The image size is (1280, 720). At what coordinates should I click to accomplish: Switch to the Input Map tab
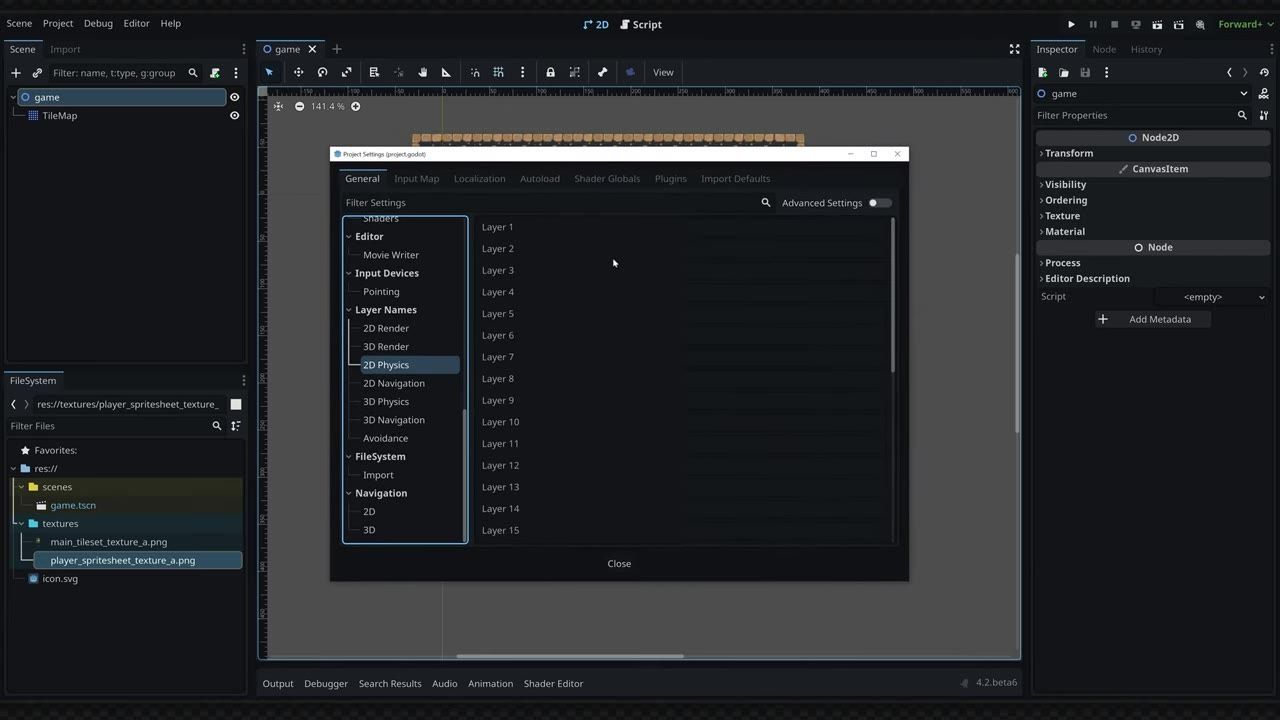(x=416, y=179)
